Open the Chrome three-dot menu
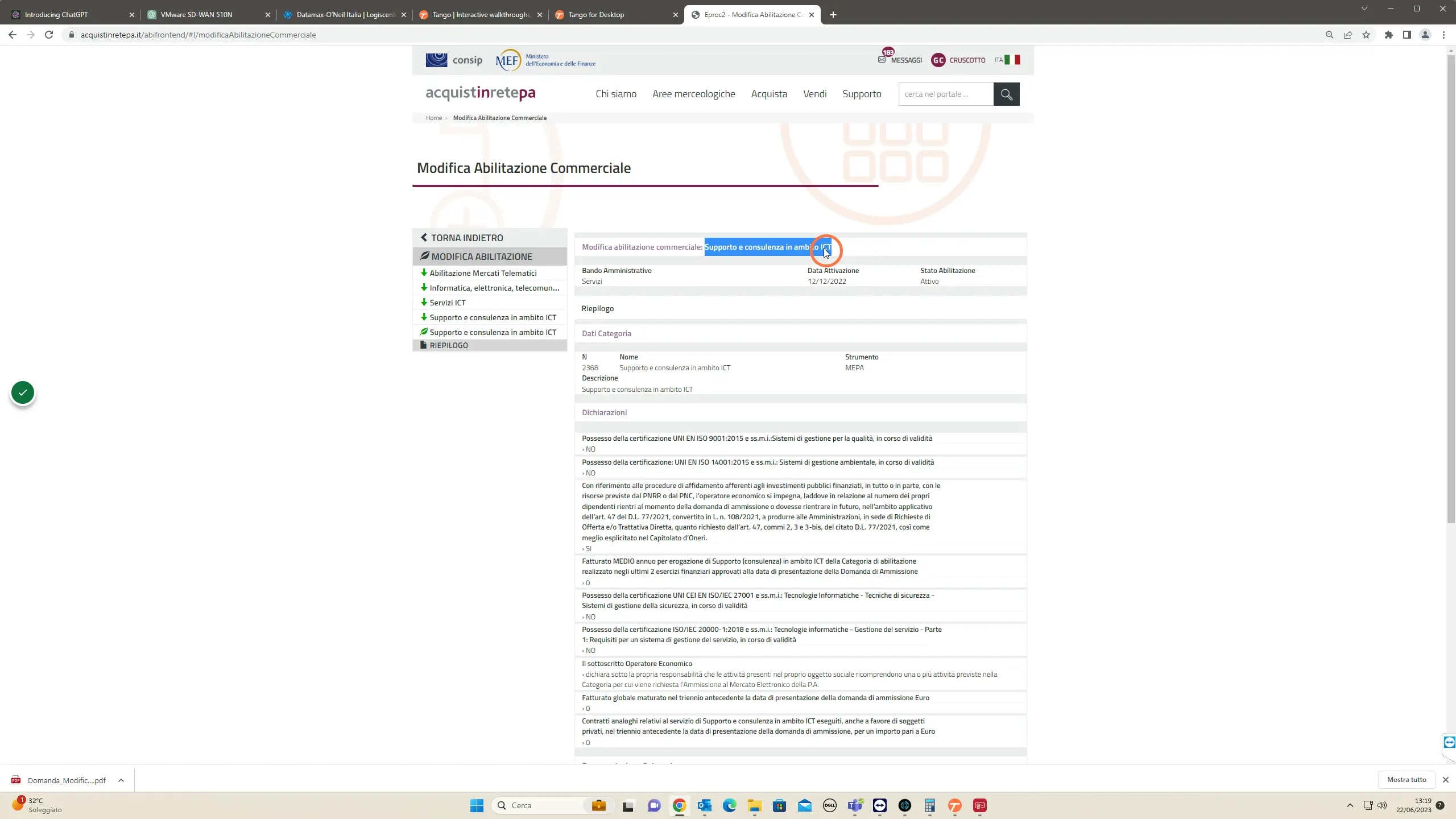 click(1443, 35)
